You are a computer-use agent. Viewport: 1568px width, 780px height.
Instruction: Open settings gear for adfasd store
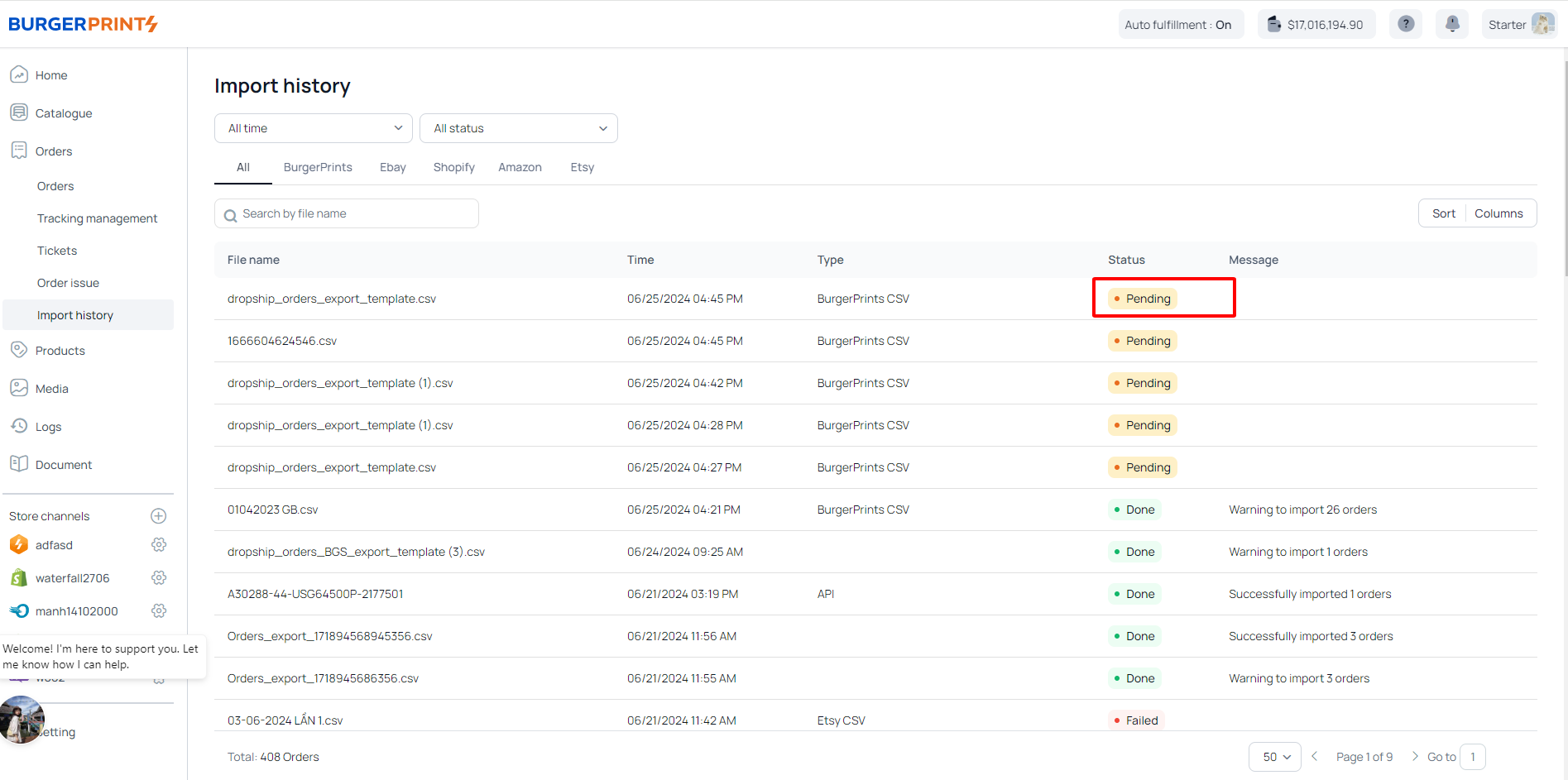pos(159,545)
